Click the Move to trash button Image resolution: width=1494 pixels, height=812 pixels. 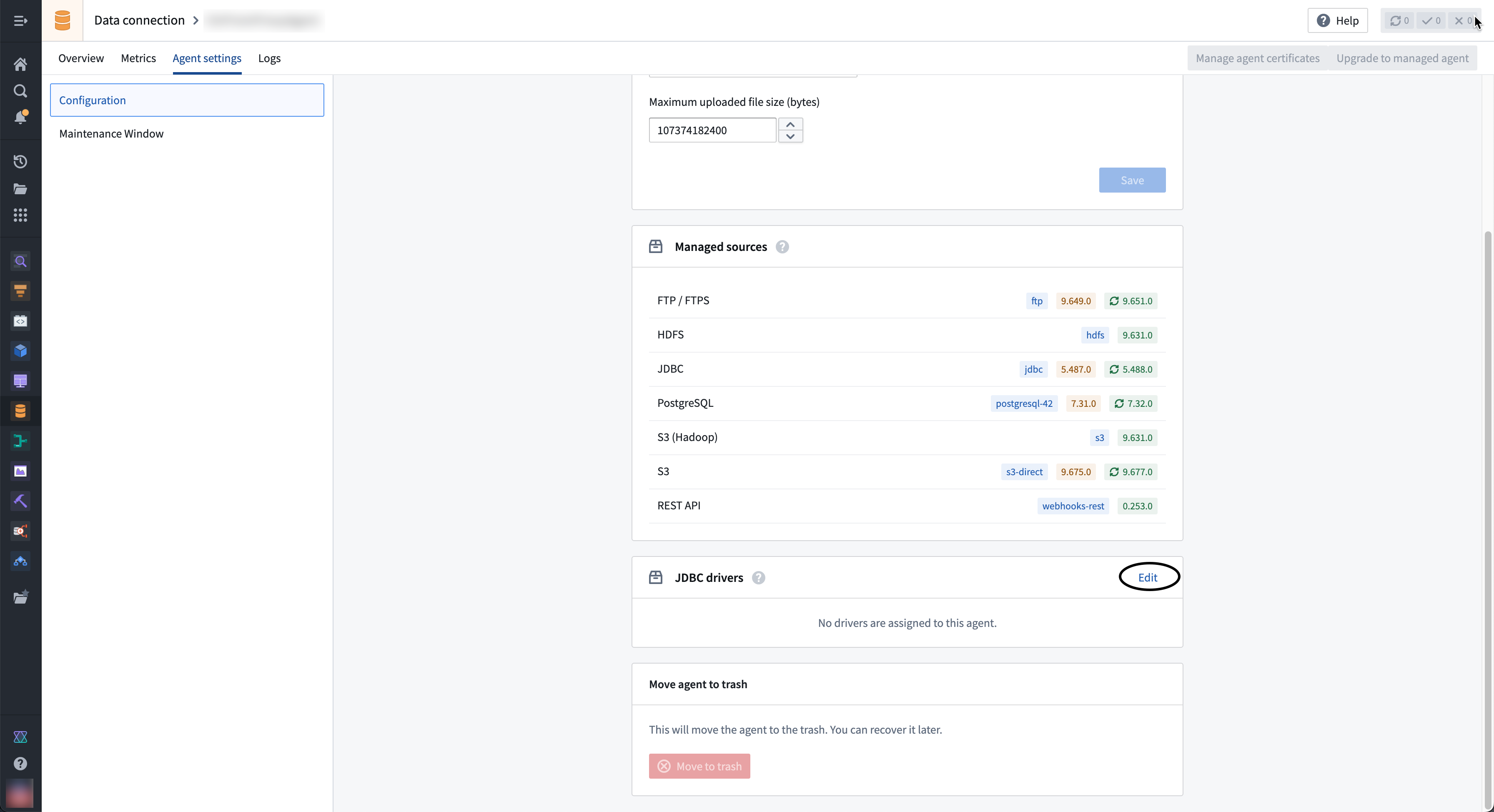pos(699,766)
